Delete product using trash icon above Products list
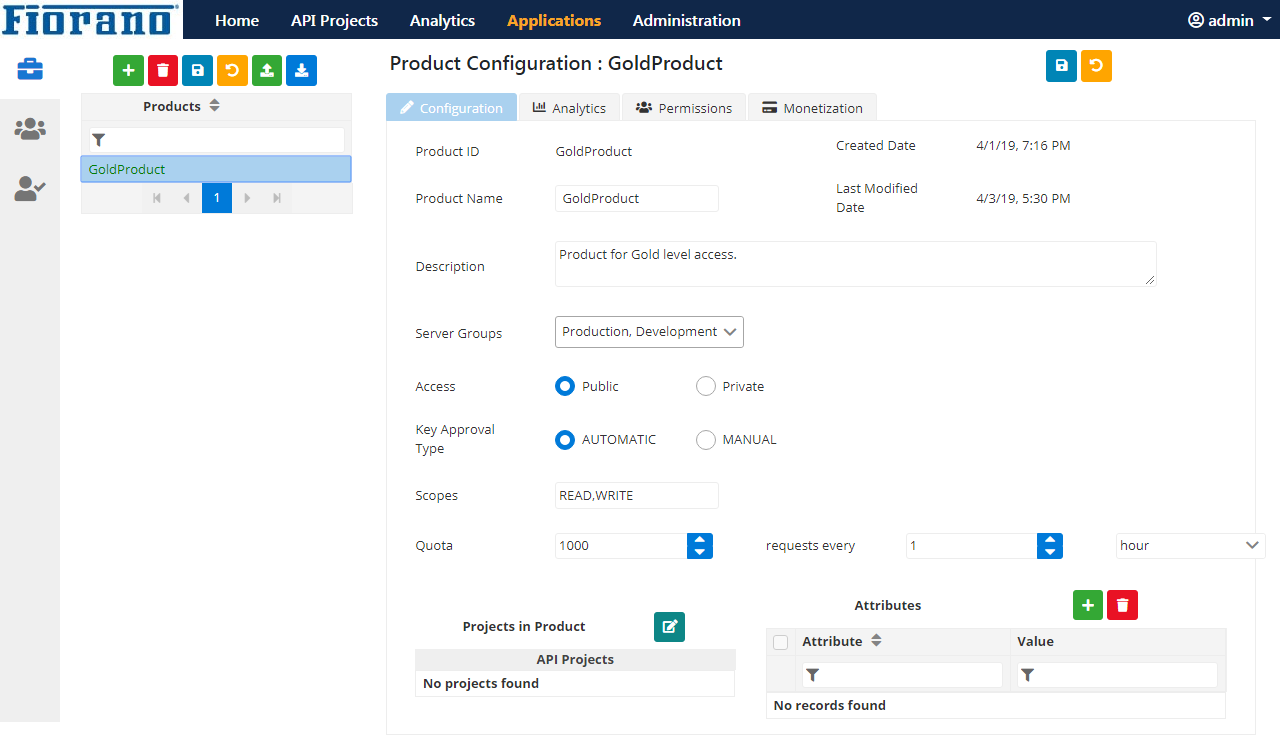 click(x=163, y=71)
